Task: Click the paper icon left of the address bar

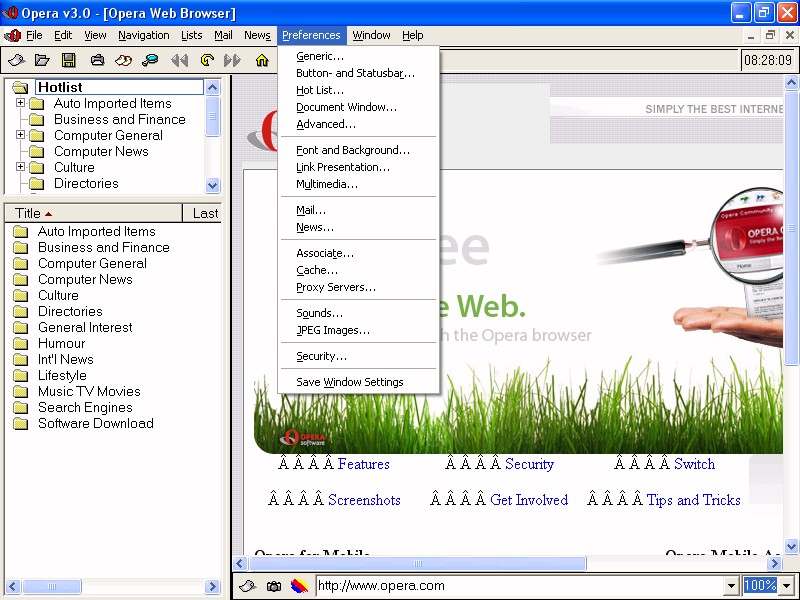Action: 247,586
